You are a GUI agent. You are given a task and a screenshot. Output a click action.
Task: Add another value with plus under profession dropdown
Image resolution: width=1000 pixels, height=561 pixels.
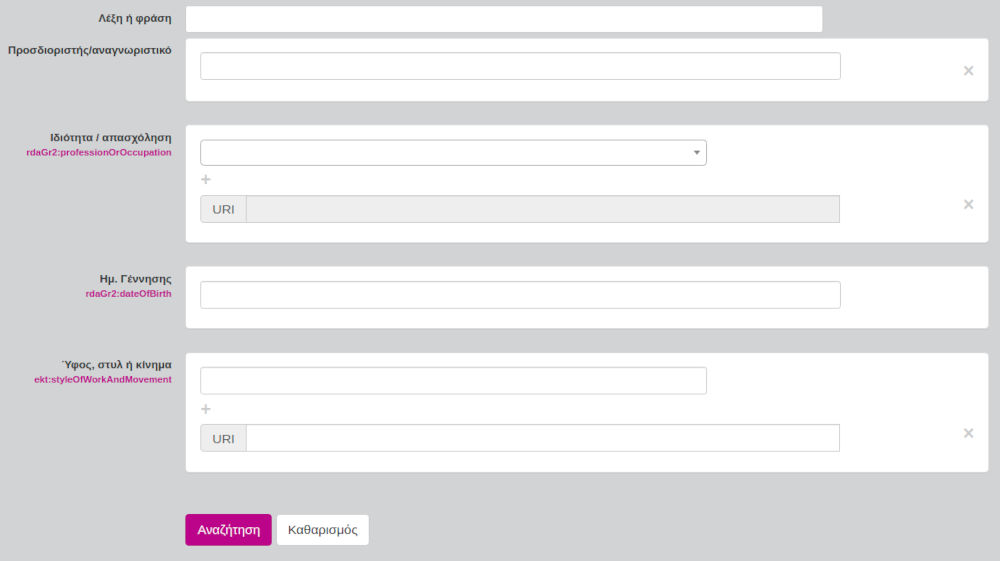click(206, 180)
